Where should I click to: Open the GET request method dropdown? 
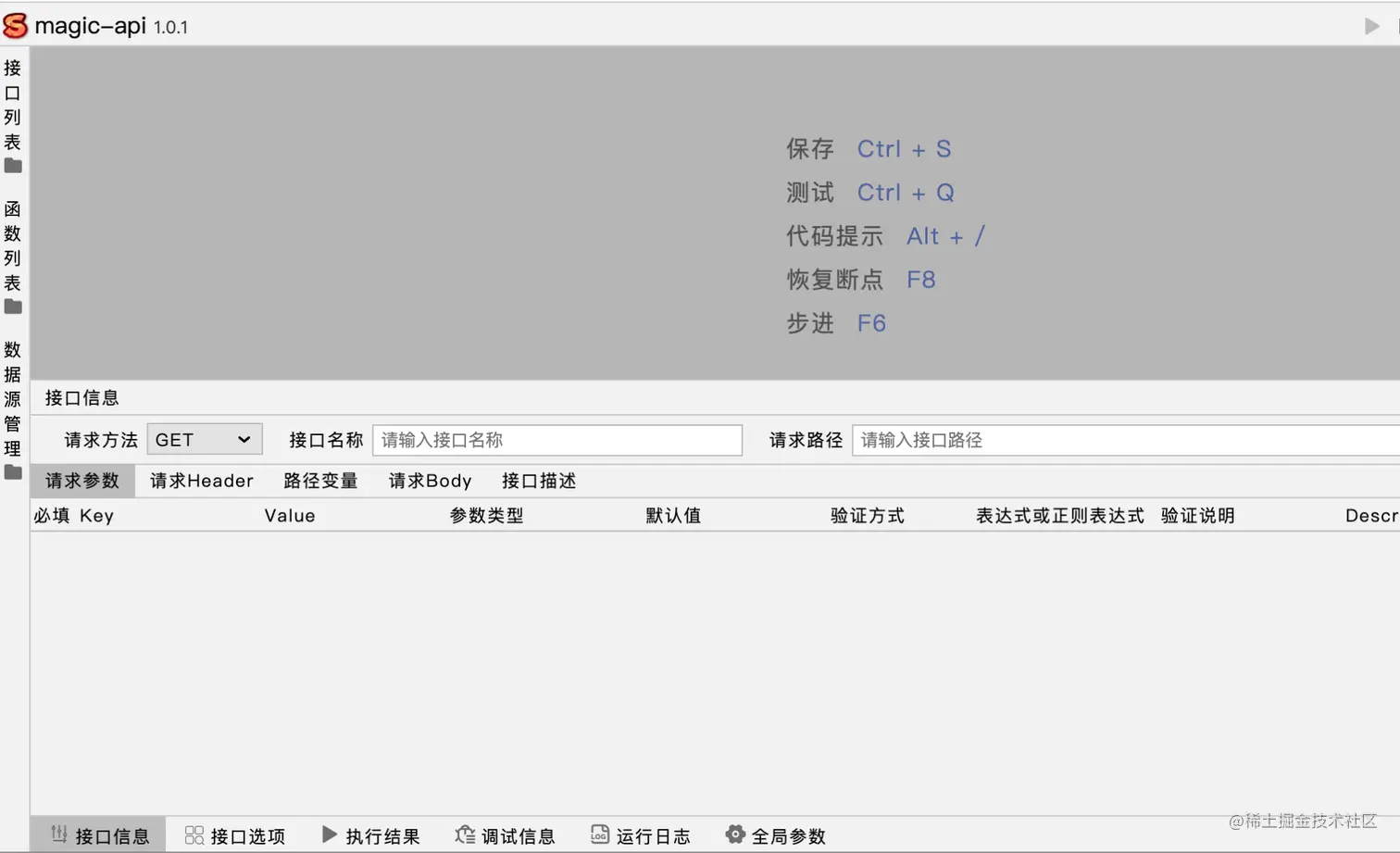pyautogui.click(x=204, y=440)
